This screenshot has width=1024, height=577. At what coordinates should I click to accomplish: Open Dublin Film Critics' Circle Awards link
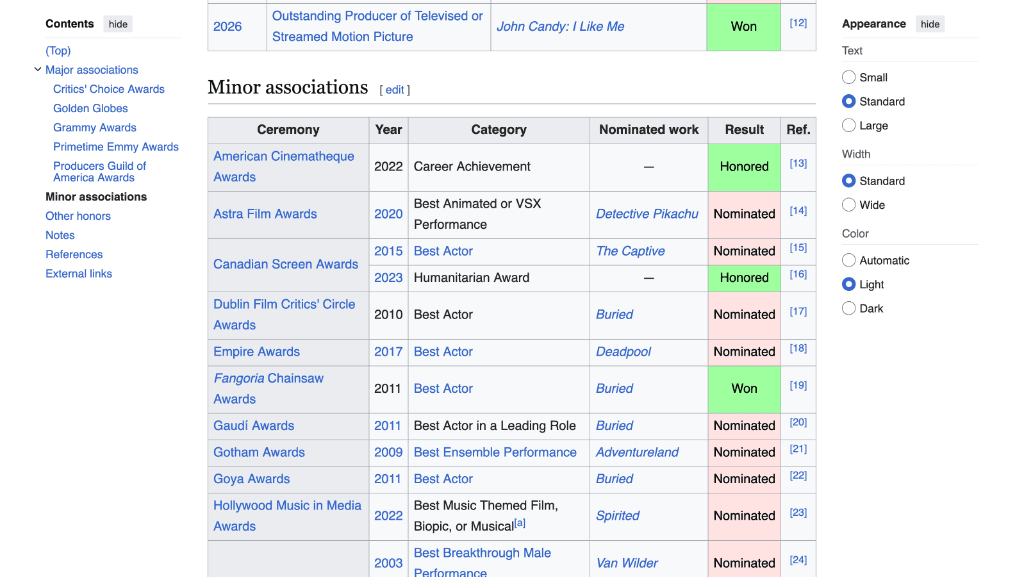(x=284, y=315)
